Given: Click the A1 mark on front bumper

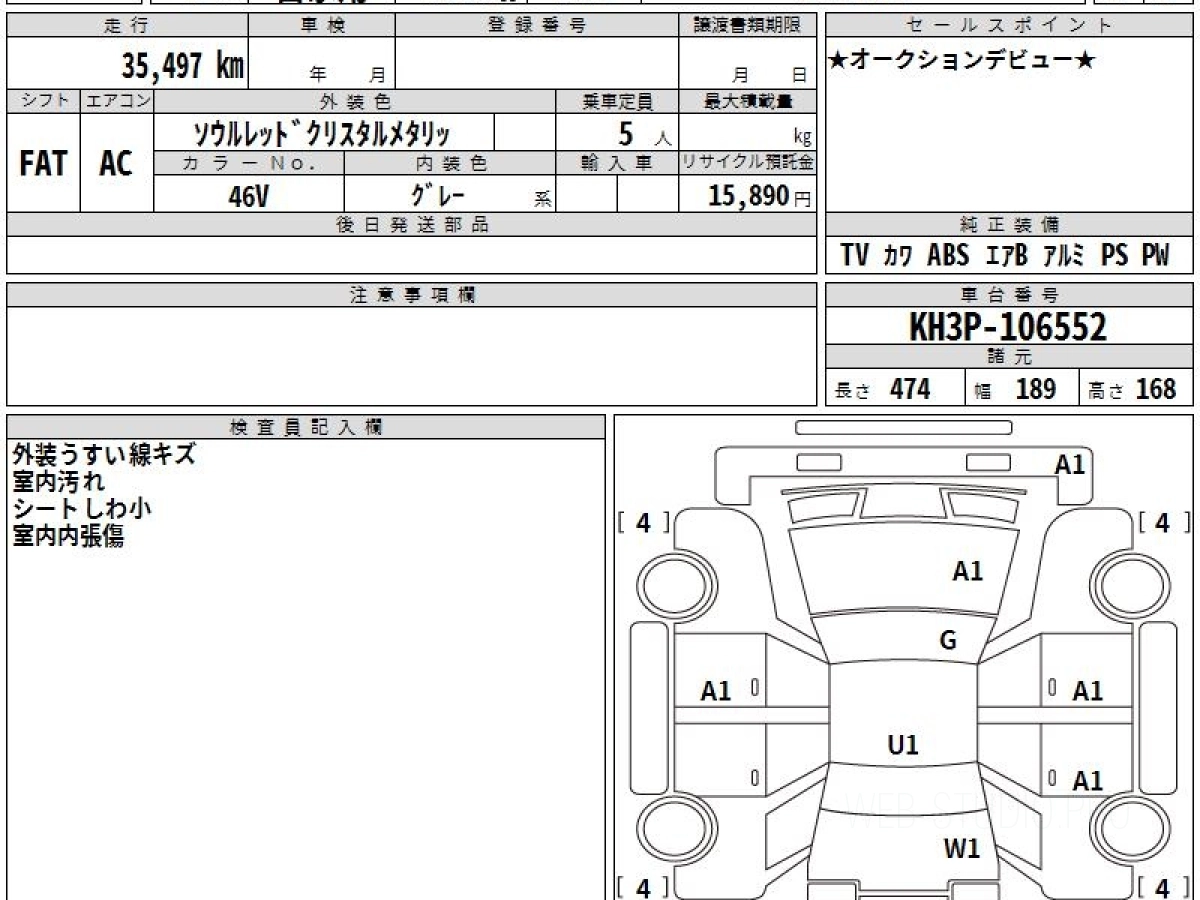Looking at the screenshot, I should pyautogui.click(x=1070, y=464).
